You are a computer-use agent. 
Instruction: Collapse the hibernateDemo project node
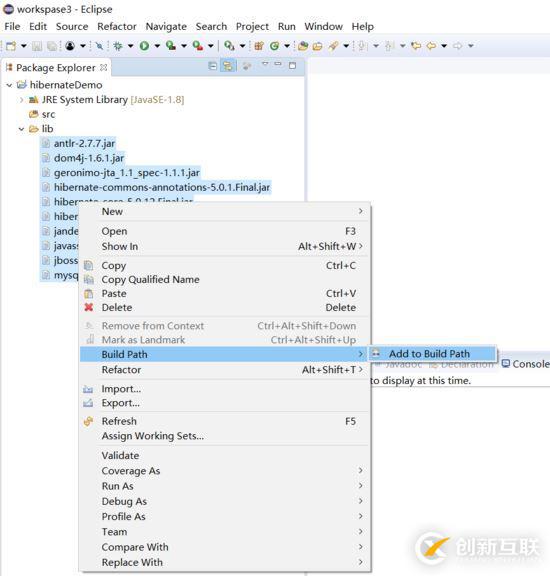10,85
